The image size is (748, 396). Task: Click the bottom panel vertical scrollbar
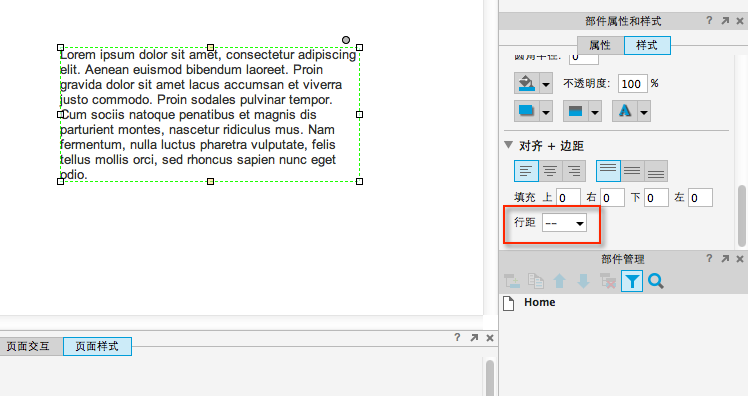tap(489, 377)
